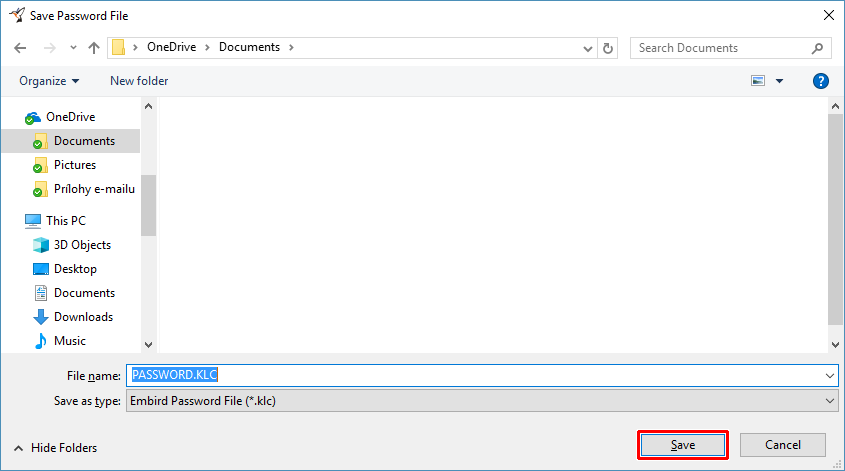Image resolution: width=845 pixels, height=471 pixels.
Task: Click file list scrollbar up arrow
Action: coord(835,106)
